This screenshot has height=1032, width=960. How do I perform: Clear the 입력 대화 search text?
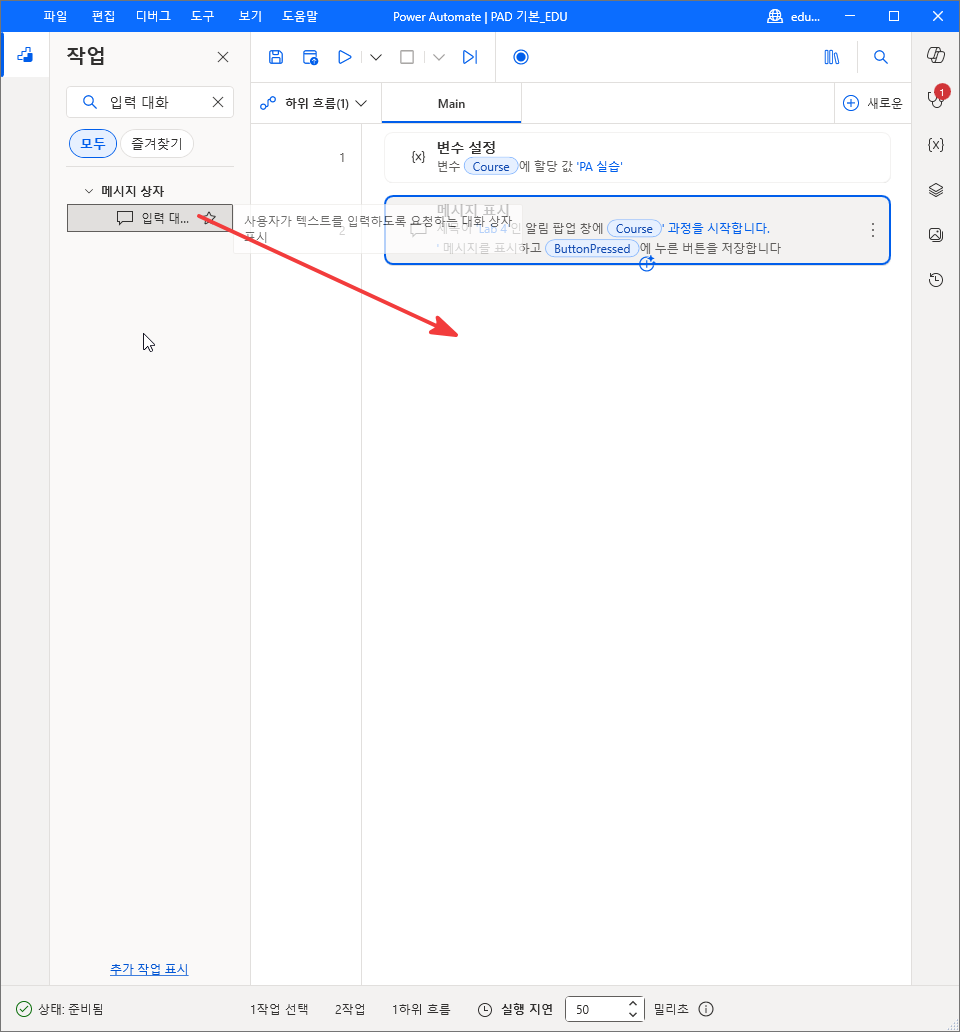coord(218,102)
